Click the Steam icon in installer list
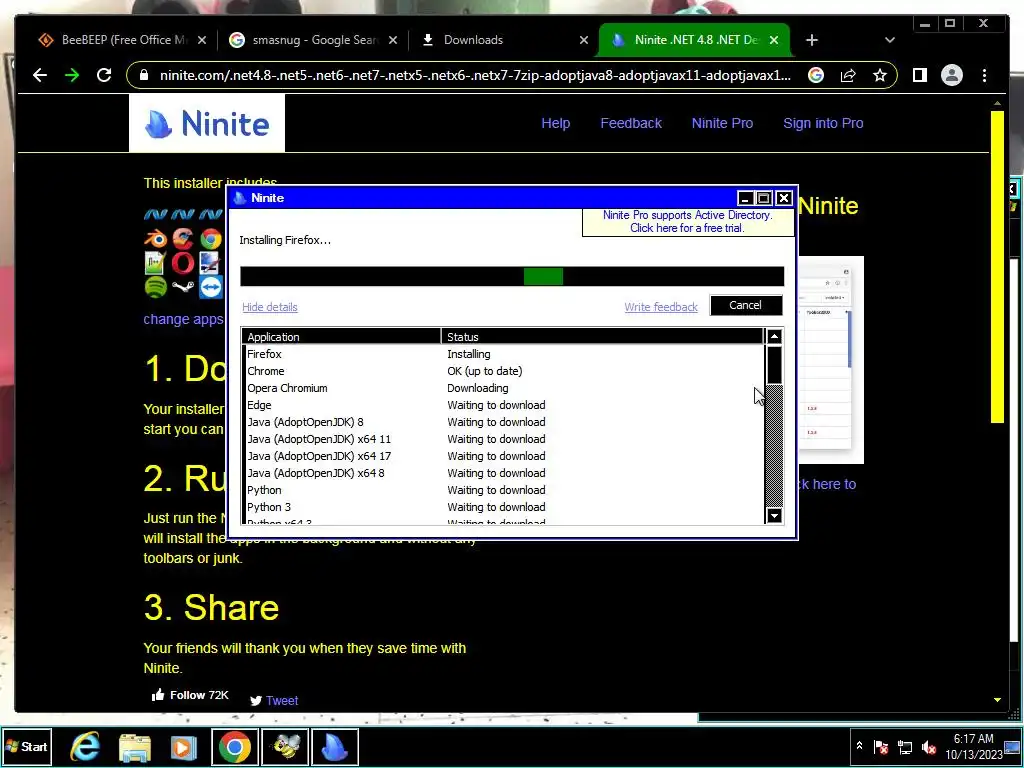 (183, 287)
